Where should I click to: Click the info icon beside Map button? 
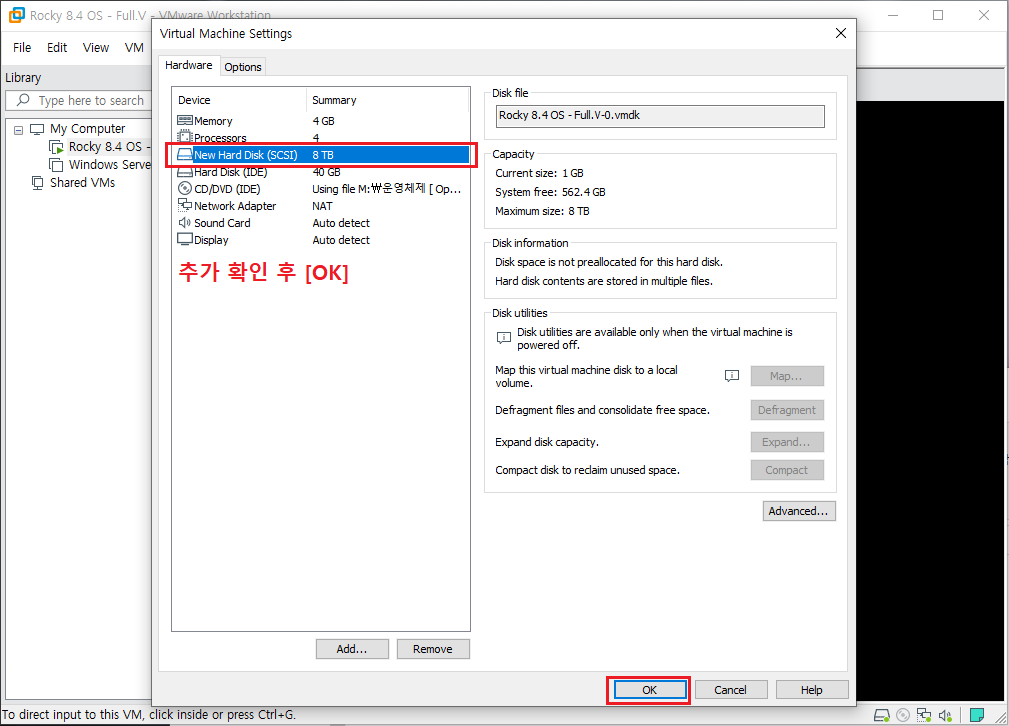pyautogui.click(x=732, y=376)
